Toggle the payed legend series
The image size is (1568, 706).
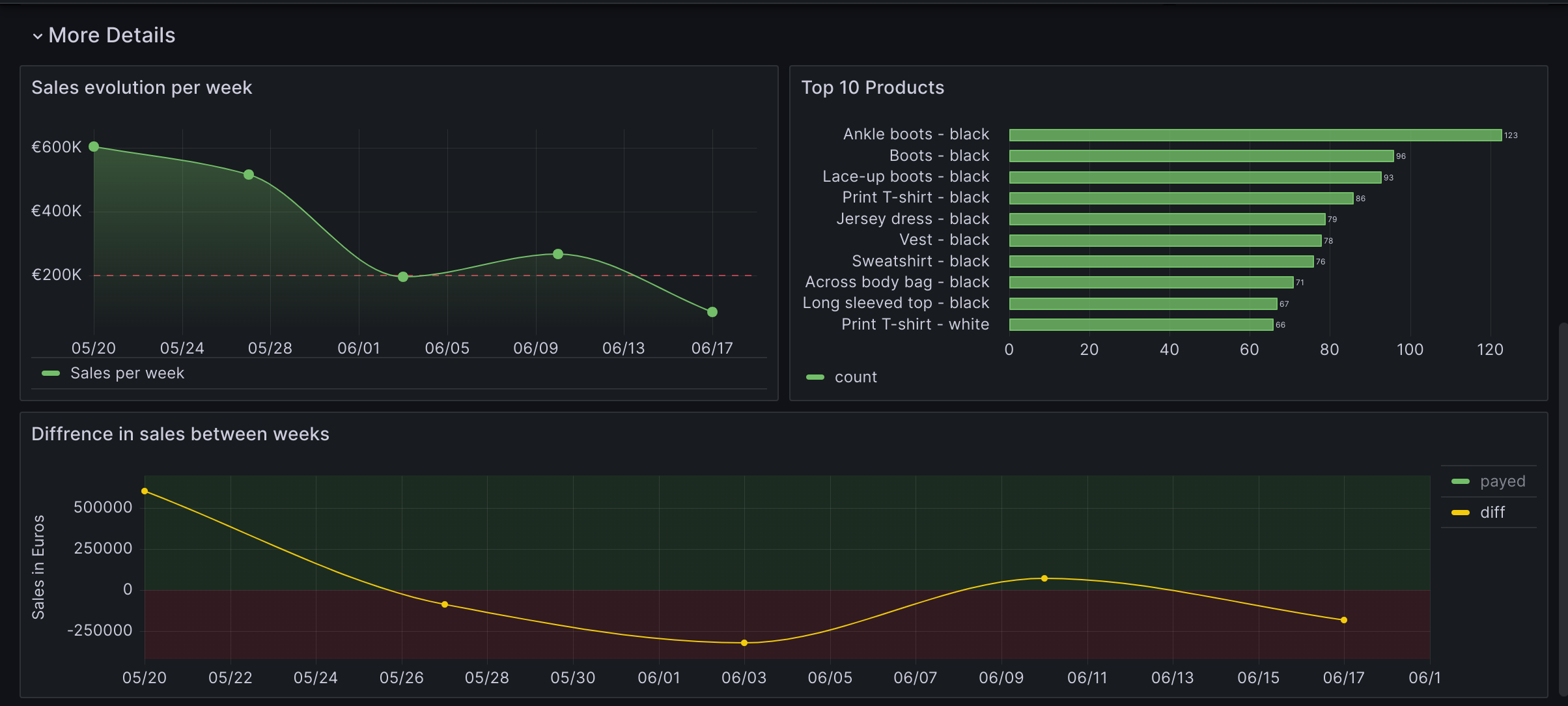point(1502,481)
